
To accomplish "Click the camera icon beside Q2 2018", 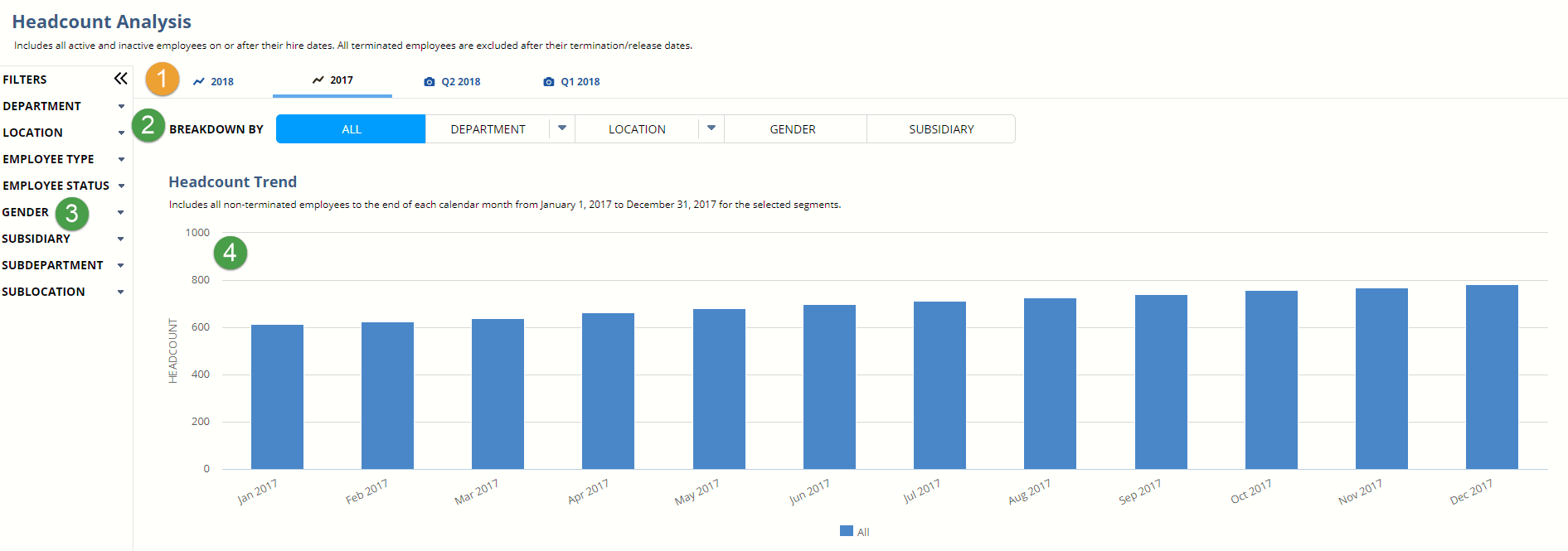I will [x=430, y=82].
